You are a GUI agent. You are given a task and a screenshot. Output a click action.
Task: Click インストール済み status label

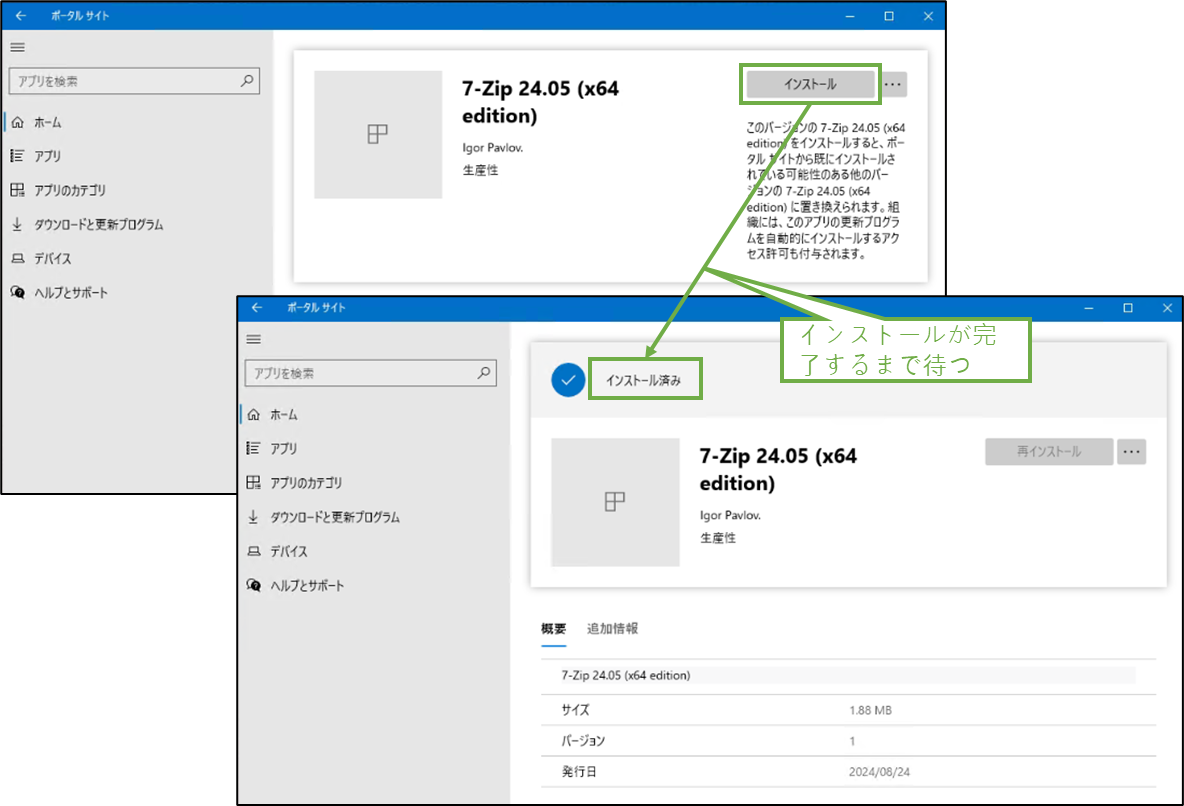coord(644,380)
